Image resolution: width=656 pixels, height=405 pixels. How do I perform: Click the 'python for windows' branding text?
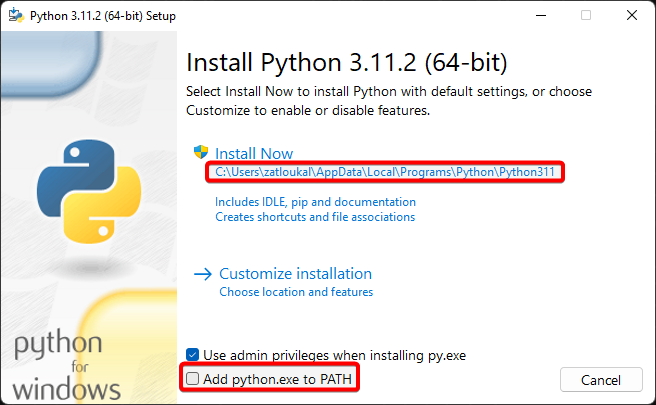point(66,366)
